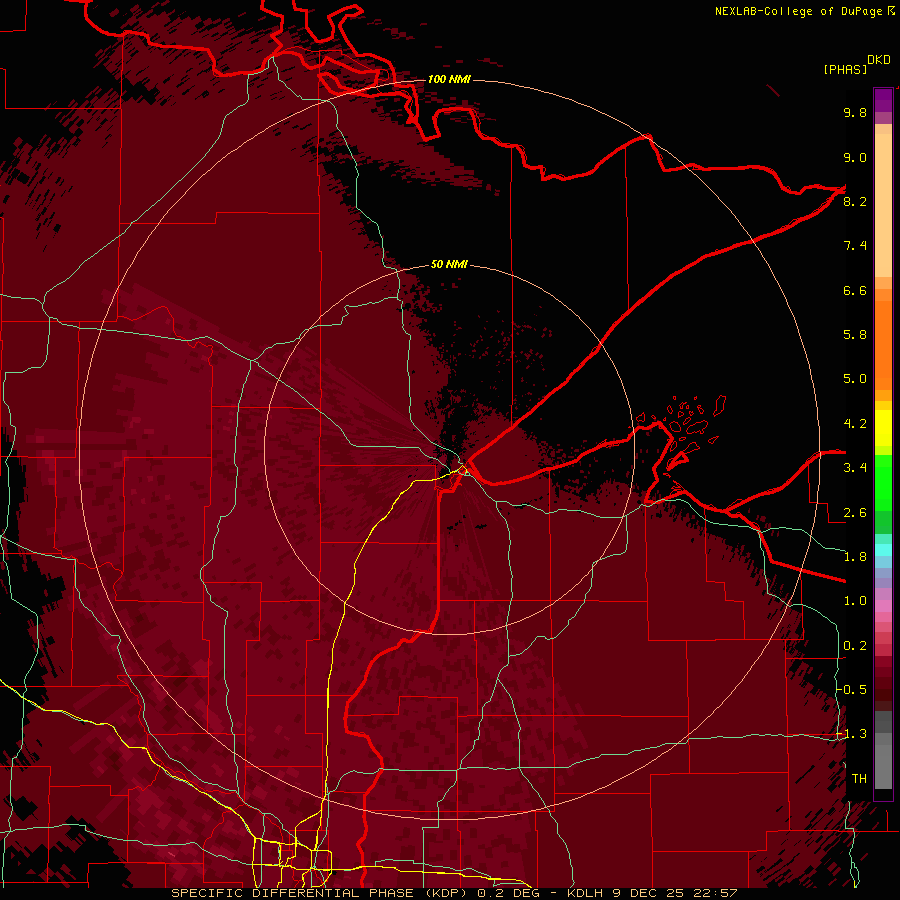
Task: Click the 4.2 value on the color scale
Action: coord(855,424)
